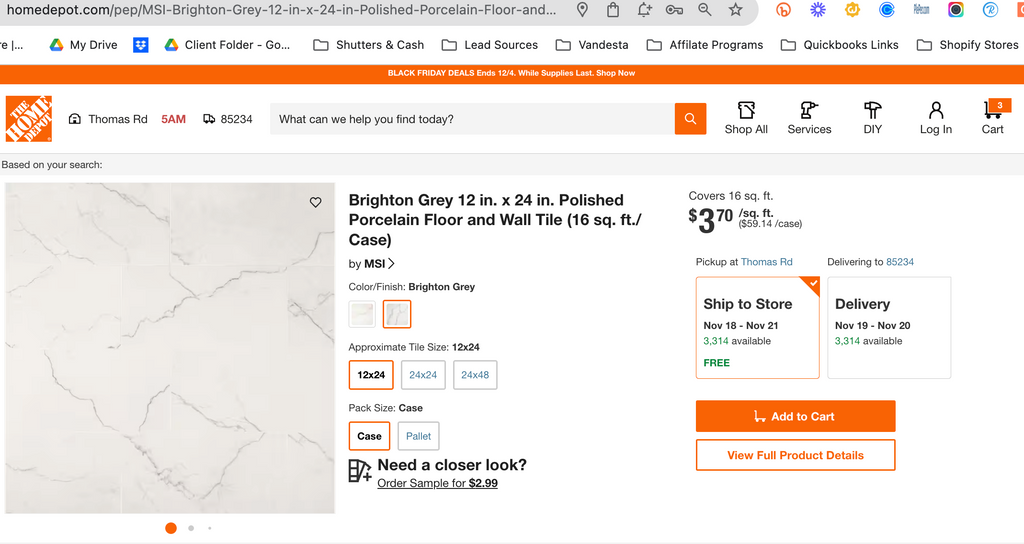Click the Log In person icon
This screenshot has width=1024, height=544.
936,110
